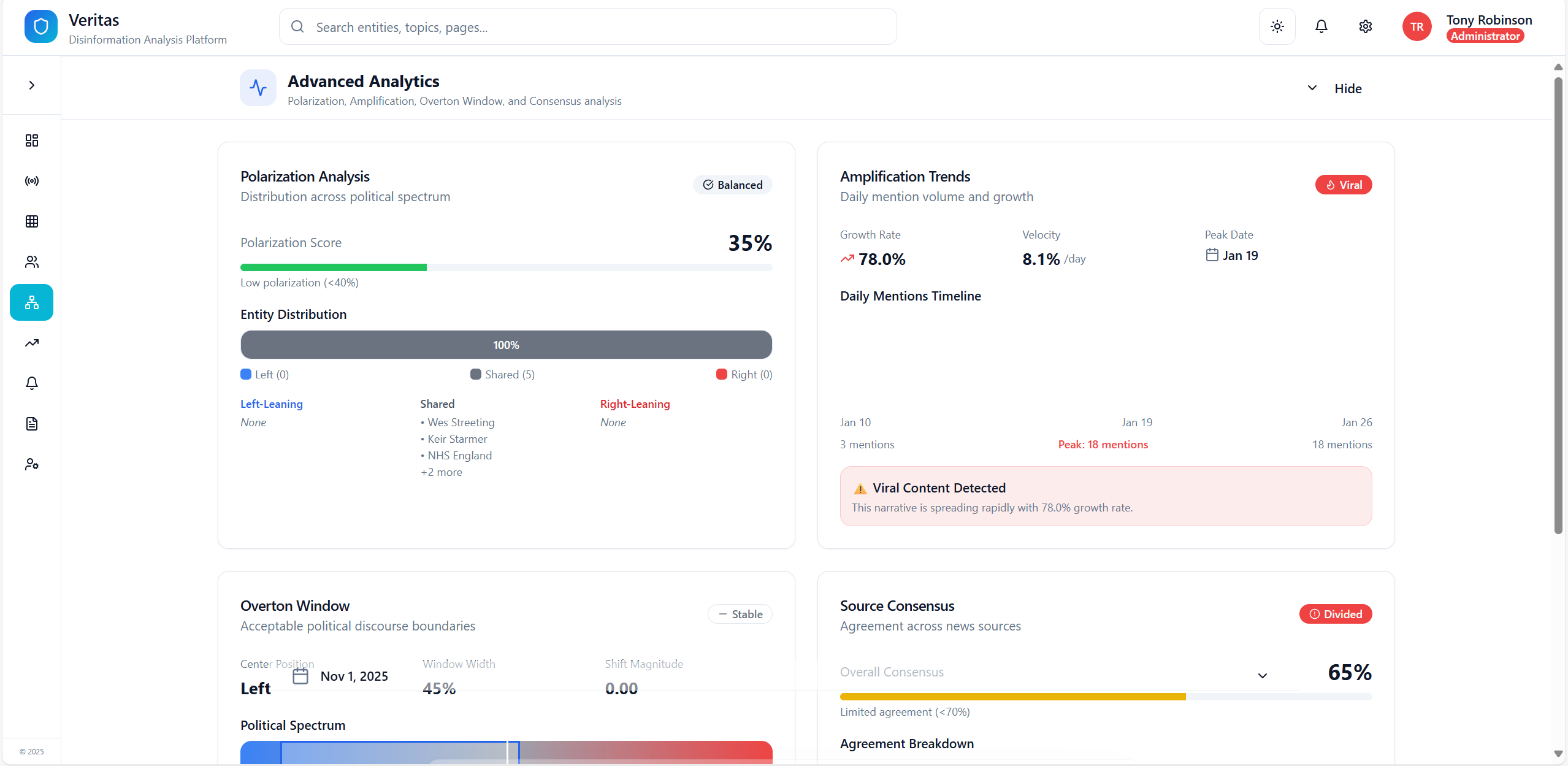
Task: Open the reports document icon in the sidebar
Action: (31, 424)
